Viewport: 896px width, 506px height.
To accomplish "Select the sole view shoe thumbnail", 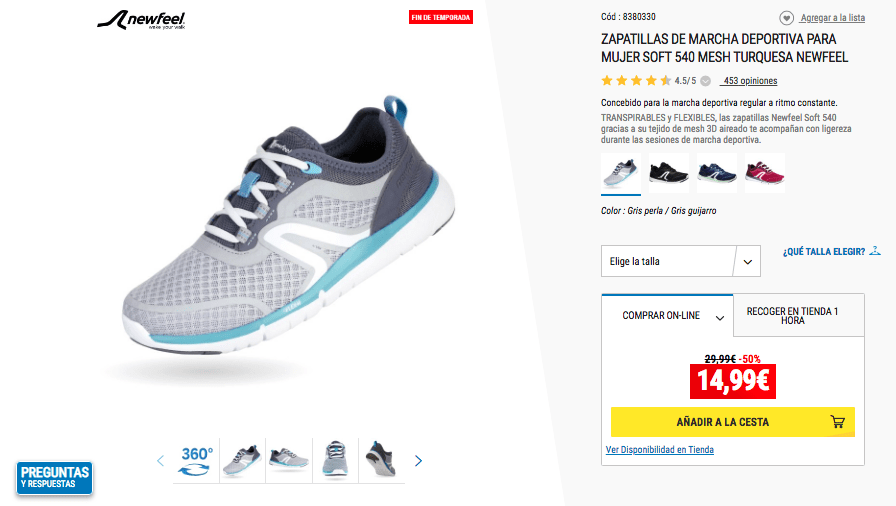I will point(381,460).
